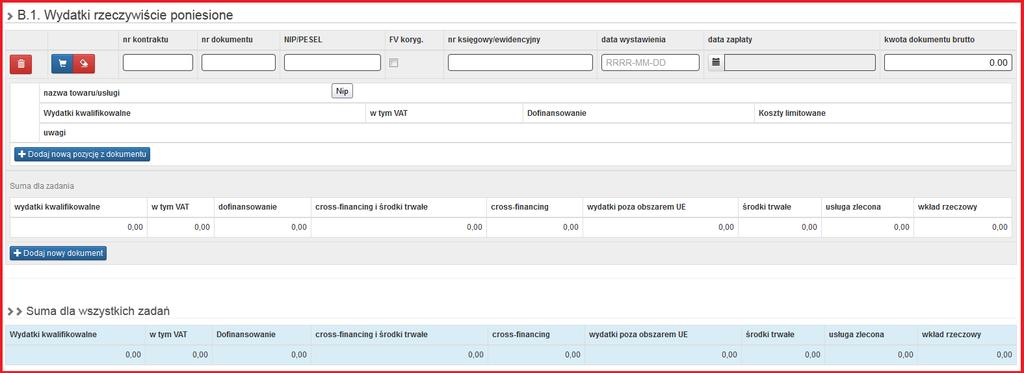
Task: Click the FV koryg. column header
Action: 406,39
